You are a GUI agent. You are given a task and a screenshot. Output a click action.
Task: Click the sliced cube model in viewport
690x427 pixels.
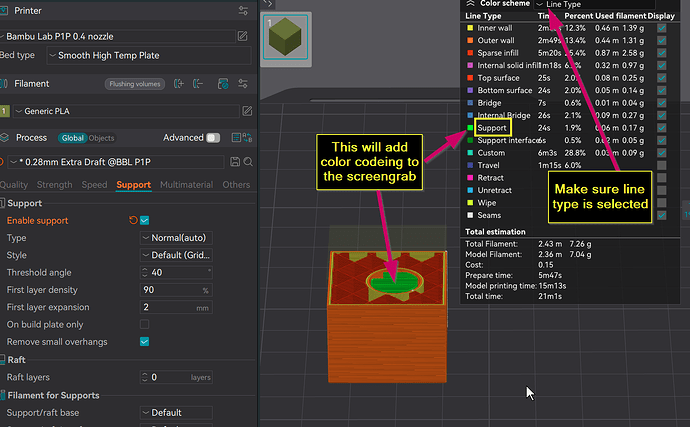tap(387, 317)
